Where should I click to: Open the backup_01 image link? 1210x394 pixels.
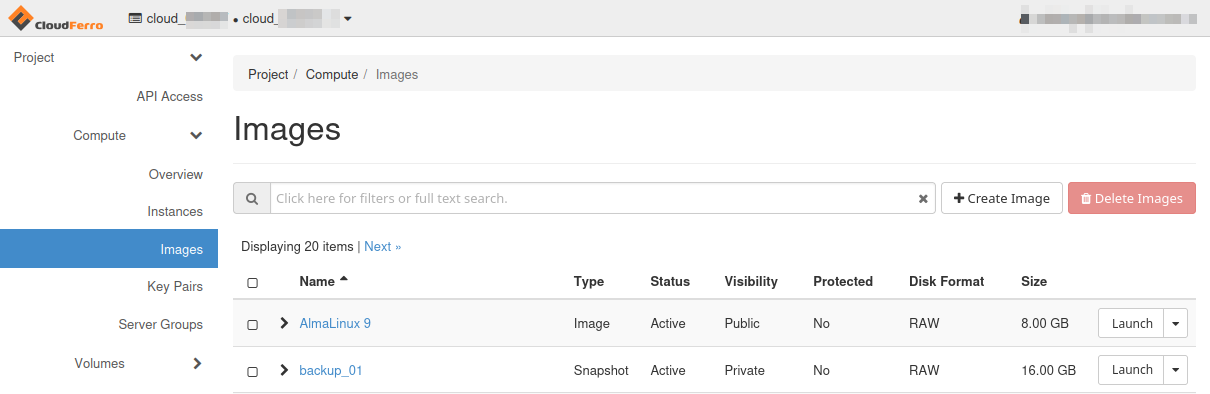331,370
